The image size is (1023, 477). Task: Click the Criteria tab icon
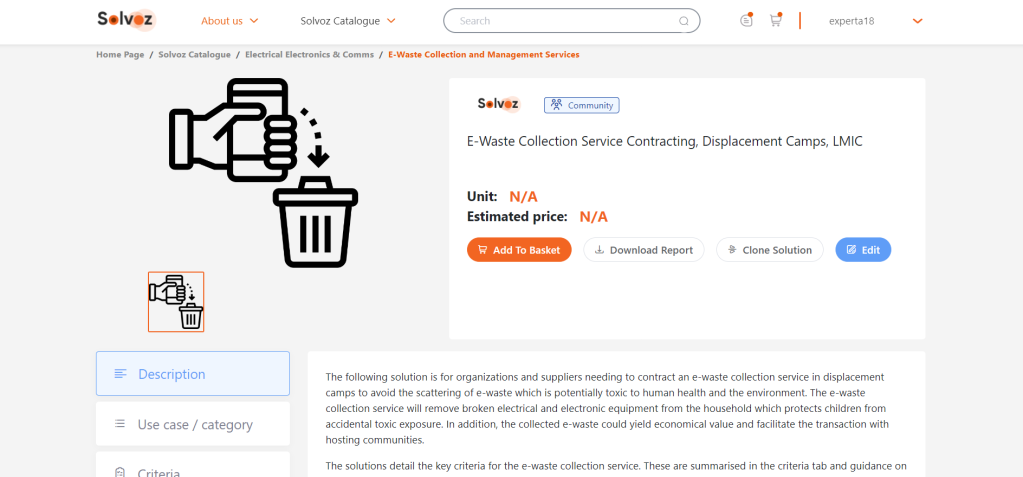120,472
